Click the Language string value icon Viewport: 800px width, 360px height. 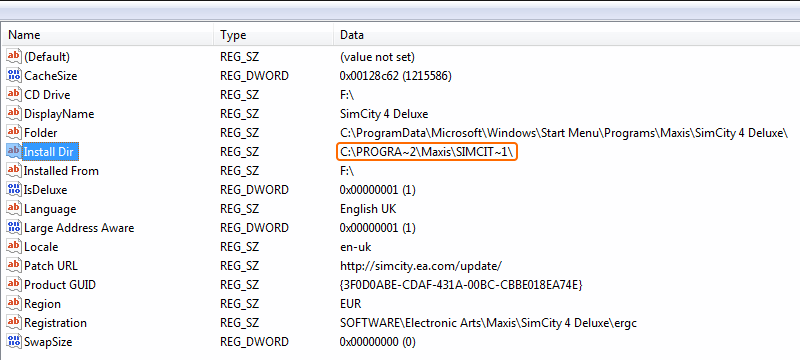[x=14, y=209]
